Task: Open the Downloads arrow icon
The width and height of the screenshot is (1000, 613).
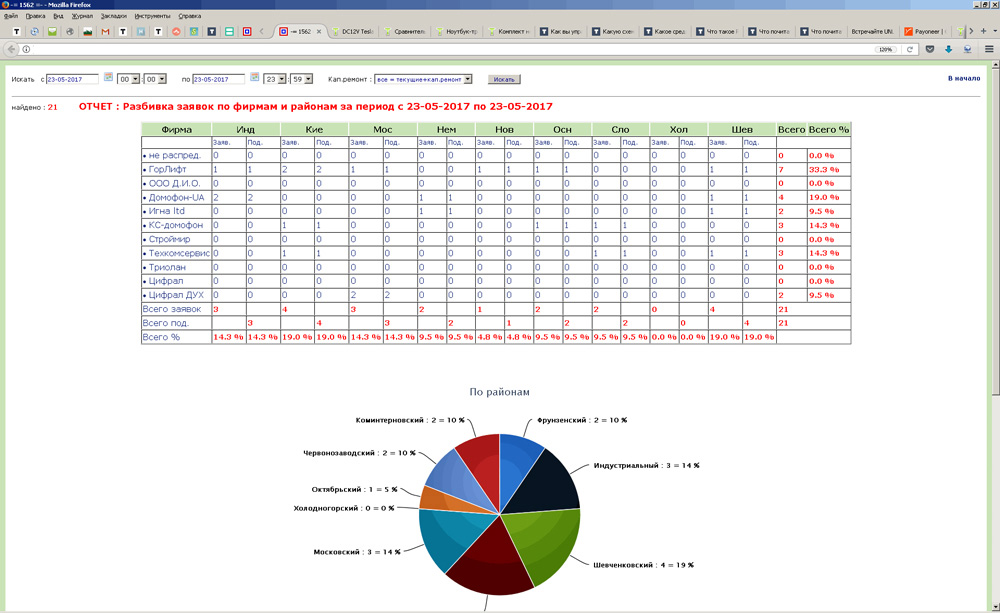Action: (948, 49)
